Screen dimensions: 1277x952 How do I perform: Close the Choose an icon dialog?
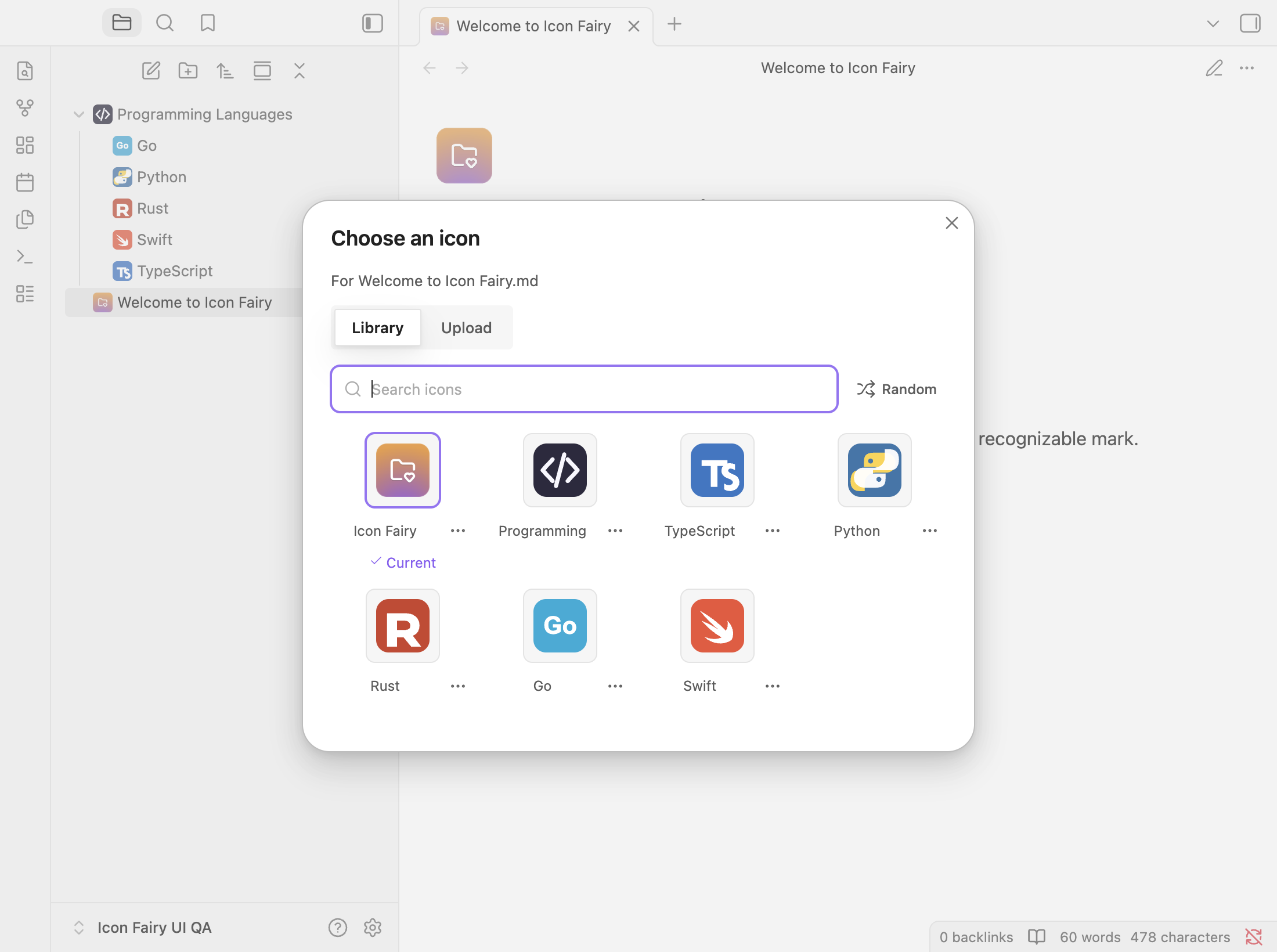coord(952,223)
